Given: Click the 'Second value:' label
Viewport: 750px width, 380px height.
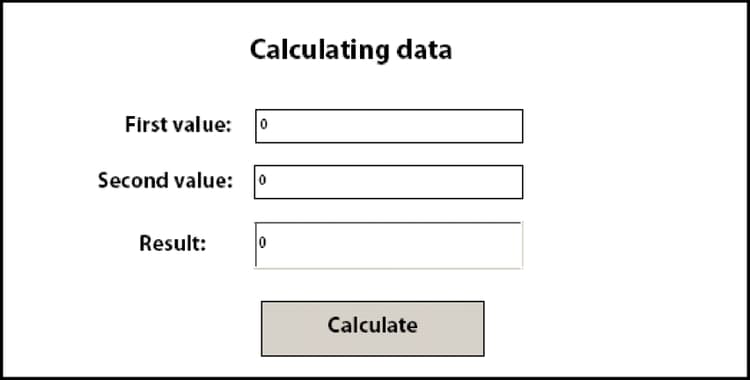Looking at the screenshot, I should [165, 181].
